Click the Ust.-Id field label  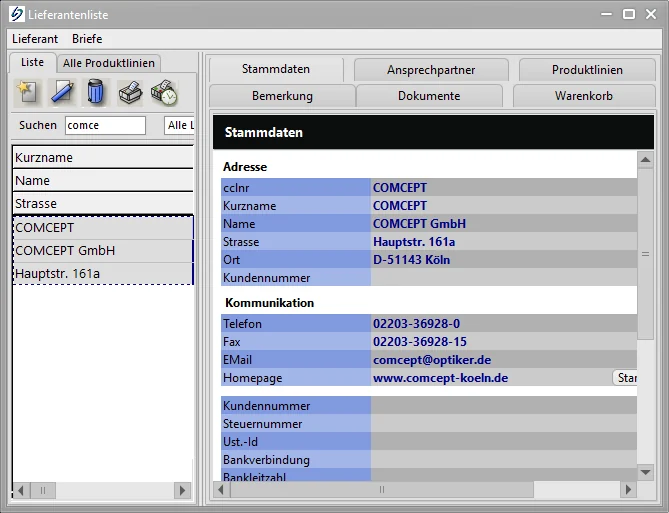[x=240, y=442]
